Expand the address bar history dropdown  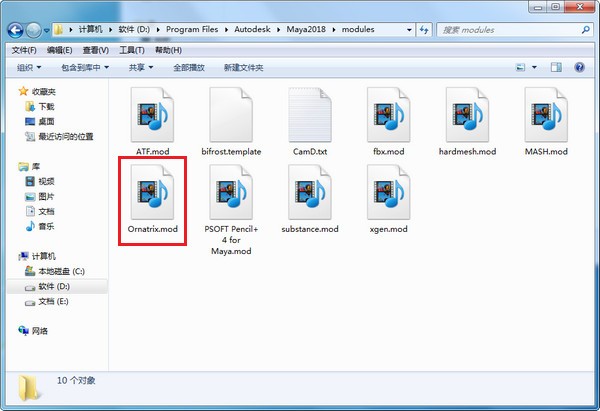point(409,29)
